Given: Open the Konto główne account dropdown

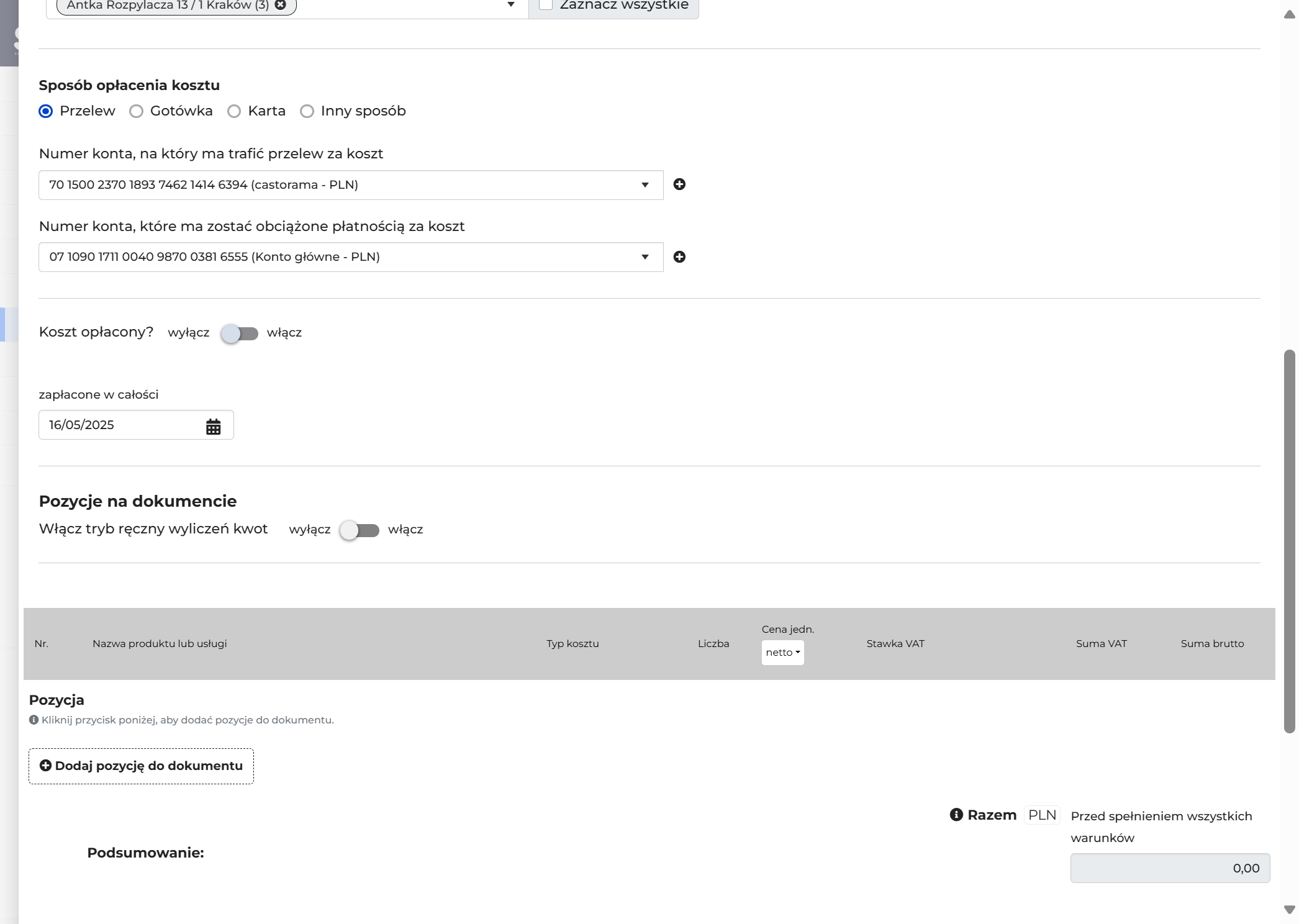Looking at the screenshot, I should [x=351, y=257].
